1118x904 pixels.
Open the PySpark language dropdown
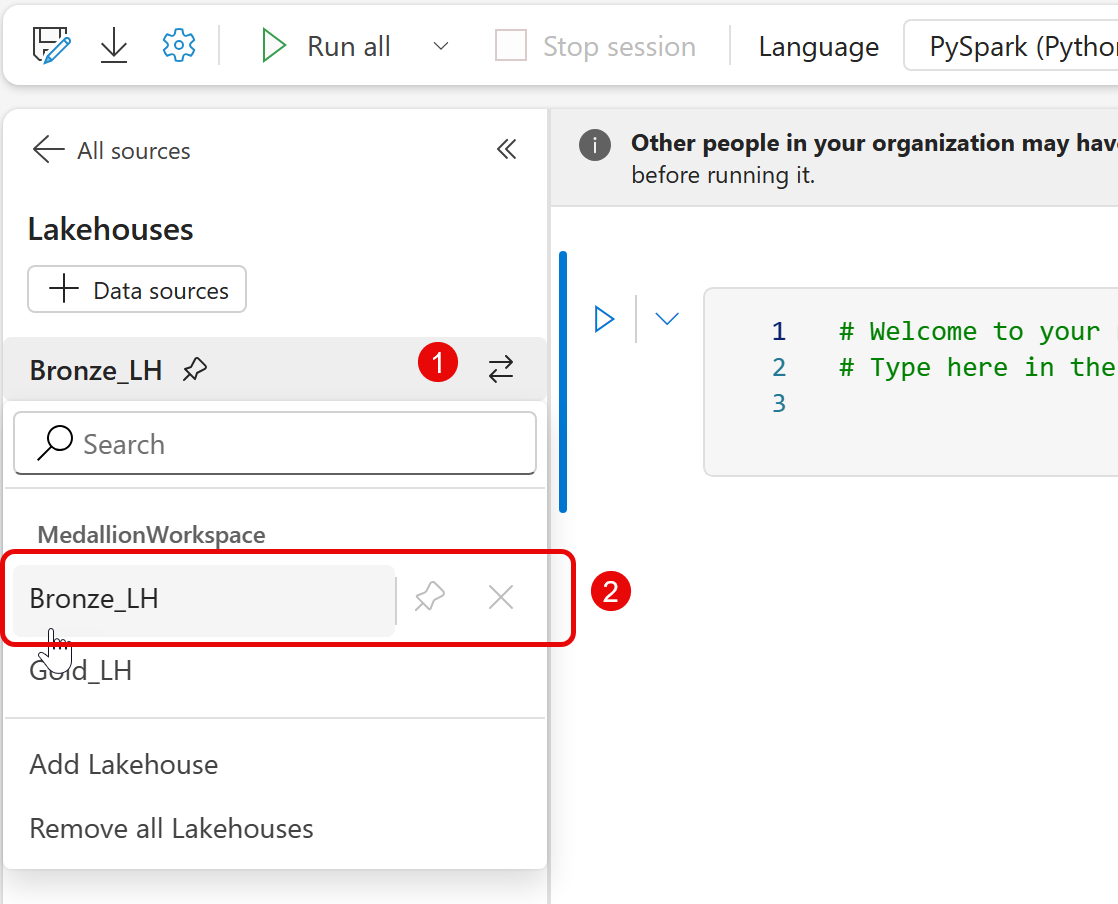pyautogui.click(x=1010, y=46)
